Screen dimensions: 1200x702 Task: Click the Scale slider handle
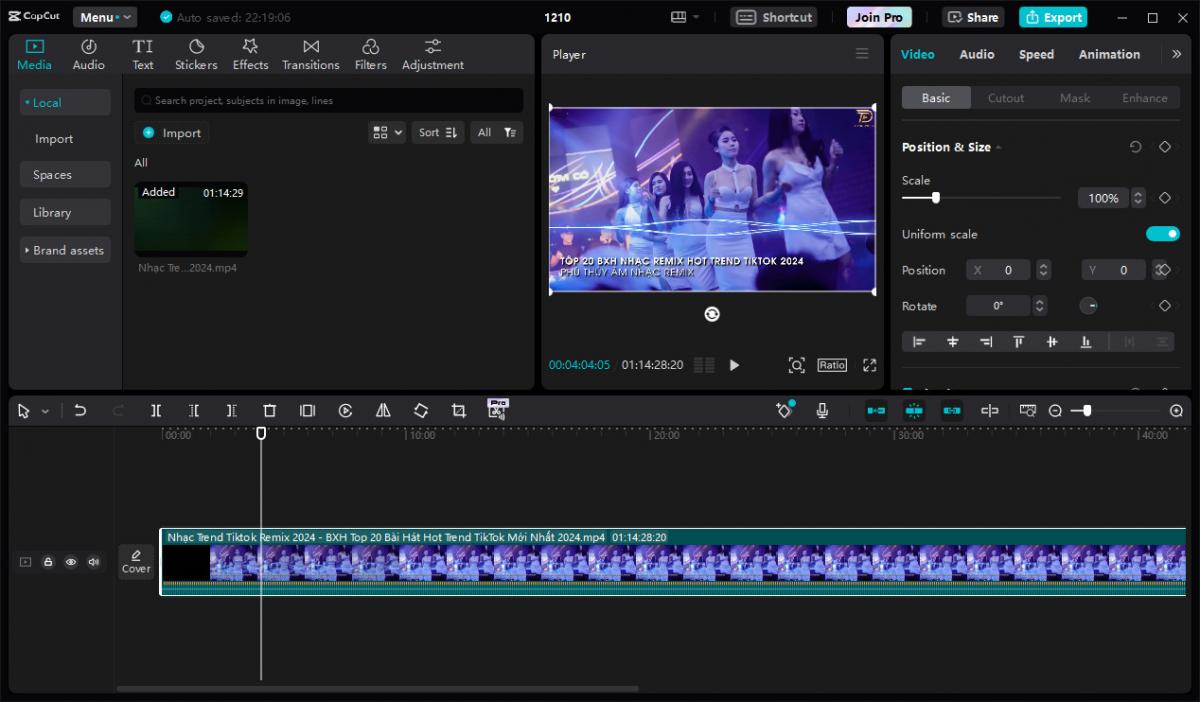click(936, 198)
